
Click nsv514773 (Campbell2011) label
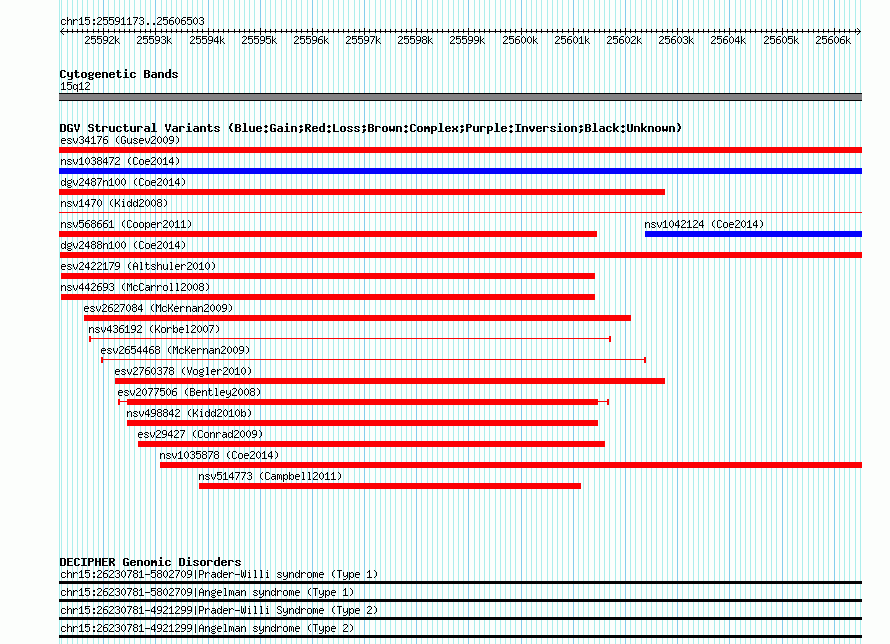coord(270,476)
